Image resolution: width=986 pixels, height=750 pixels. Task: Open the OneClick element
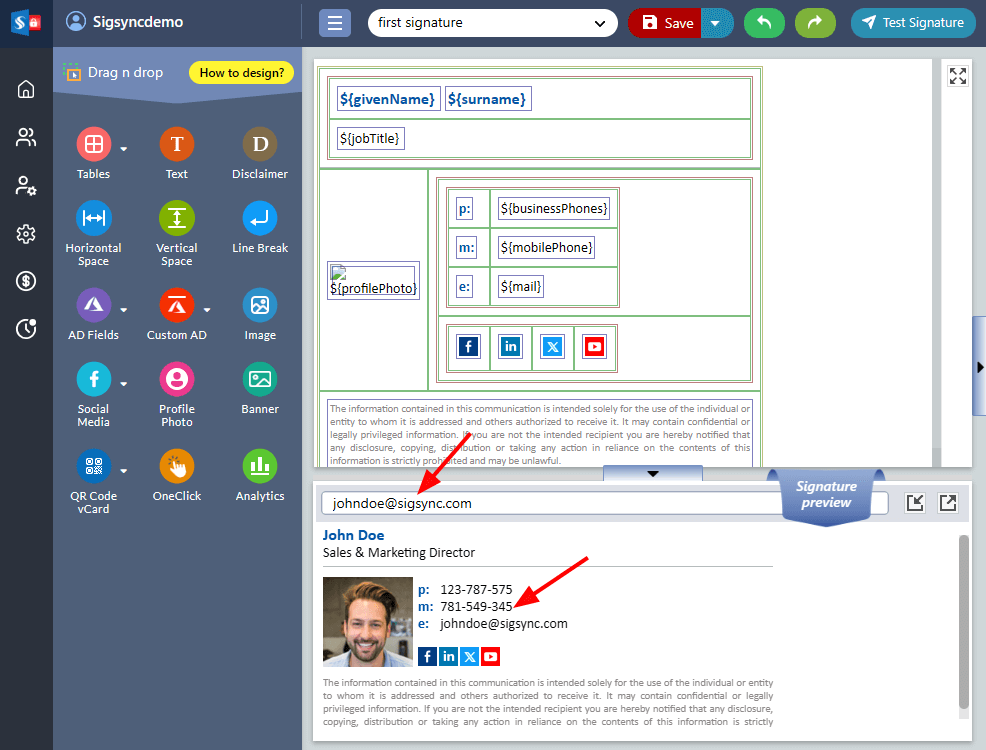click(x=176, y=467)
